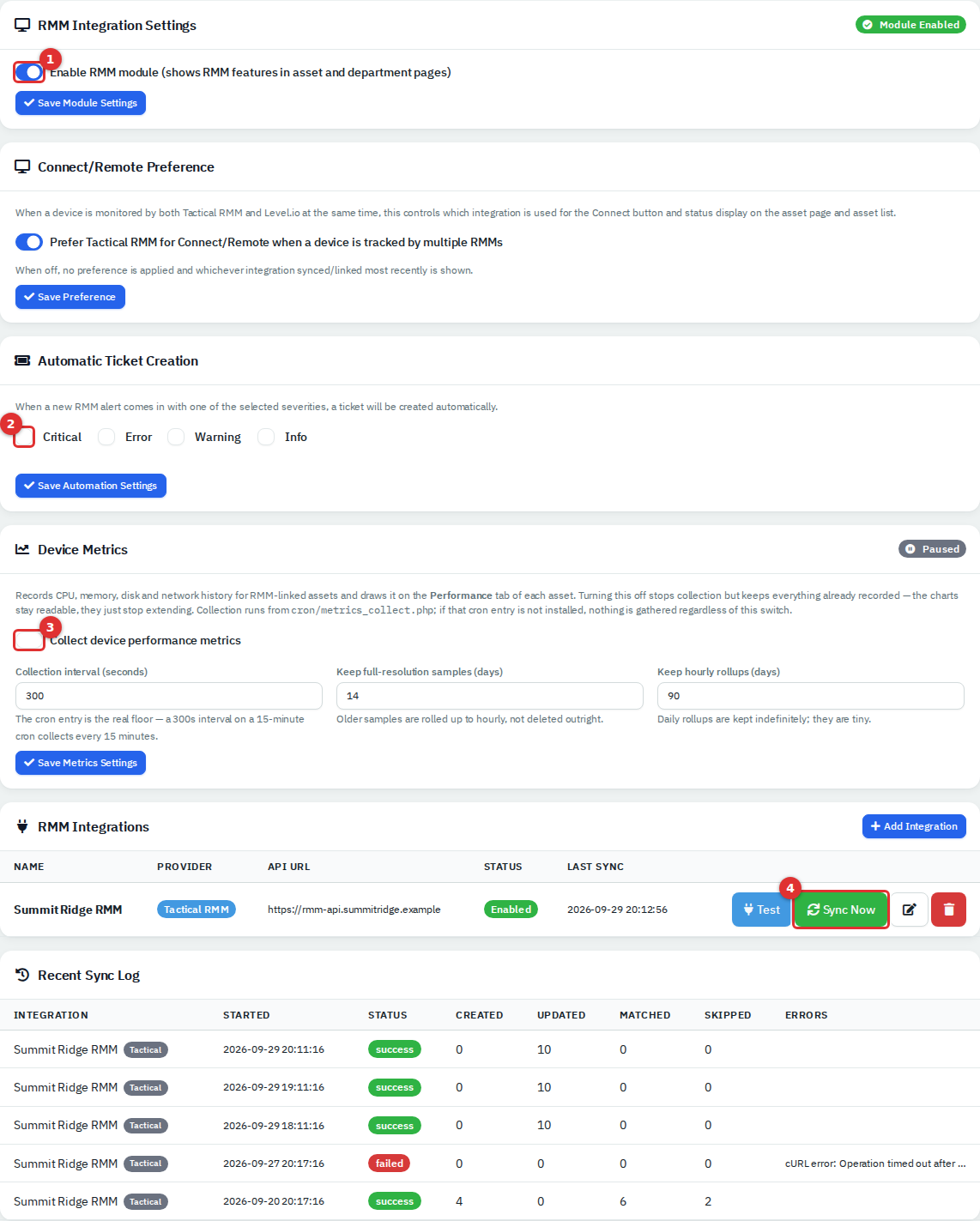Image resolution: width=980 pixels, height=1221 pixels.
Task: Click the edit pencil icon for Summit Ridge RMM
Action: [910, 910]
